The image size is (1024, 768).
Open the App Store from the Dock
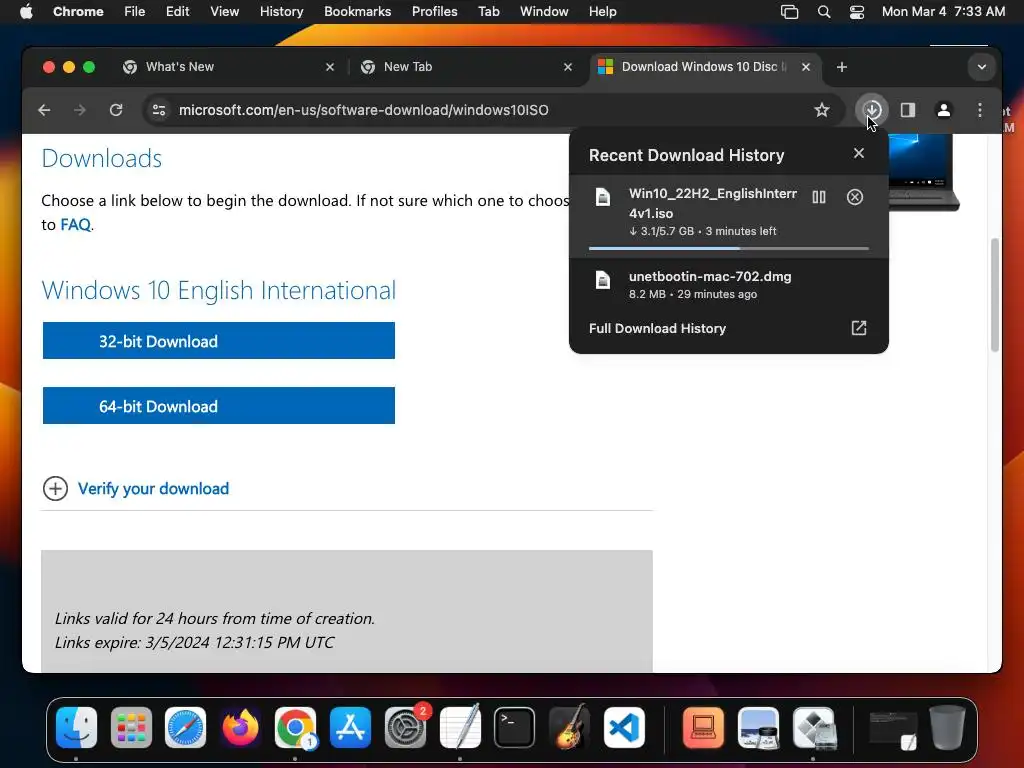click(350, 728)
